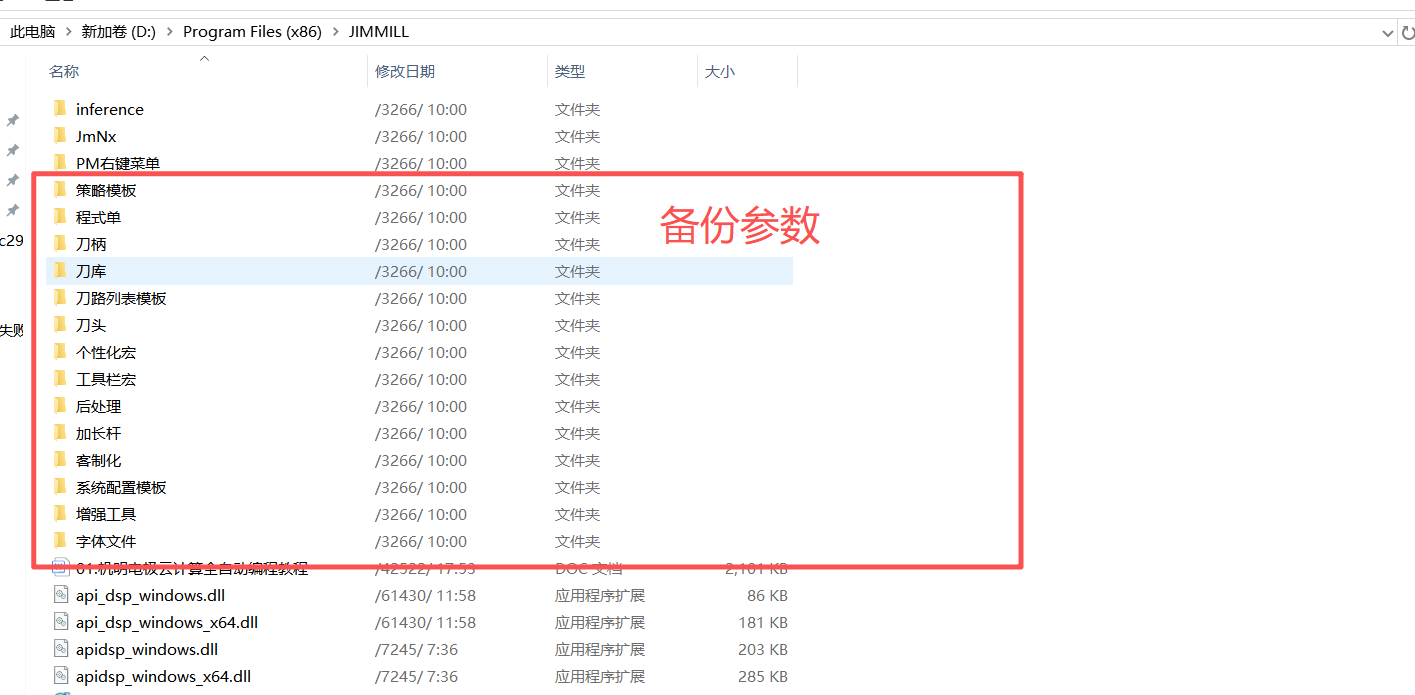
Task: Click the 策略模板 folder name
Action: click(x=106, y=190)
